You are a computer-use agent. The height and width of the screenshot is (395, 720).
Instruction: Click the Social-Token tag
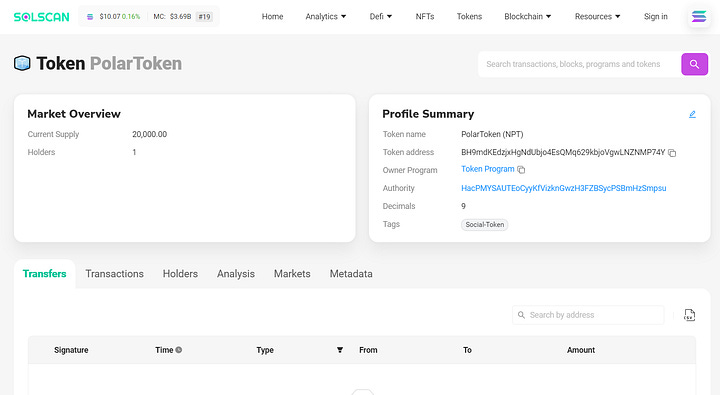[x=484, y=225]
